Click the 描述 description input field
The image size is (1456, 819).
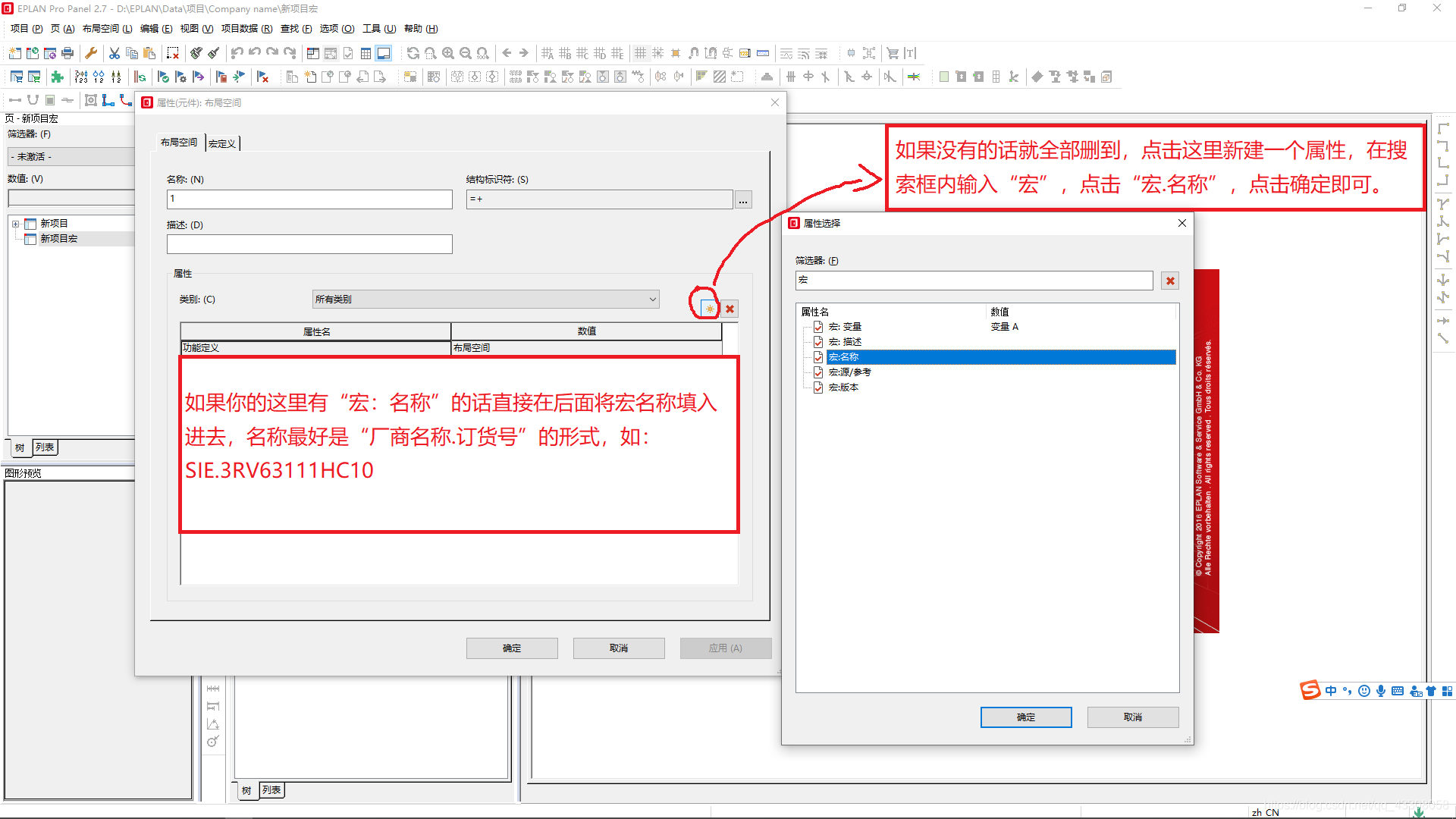tap(309, 244)
